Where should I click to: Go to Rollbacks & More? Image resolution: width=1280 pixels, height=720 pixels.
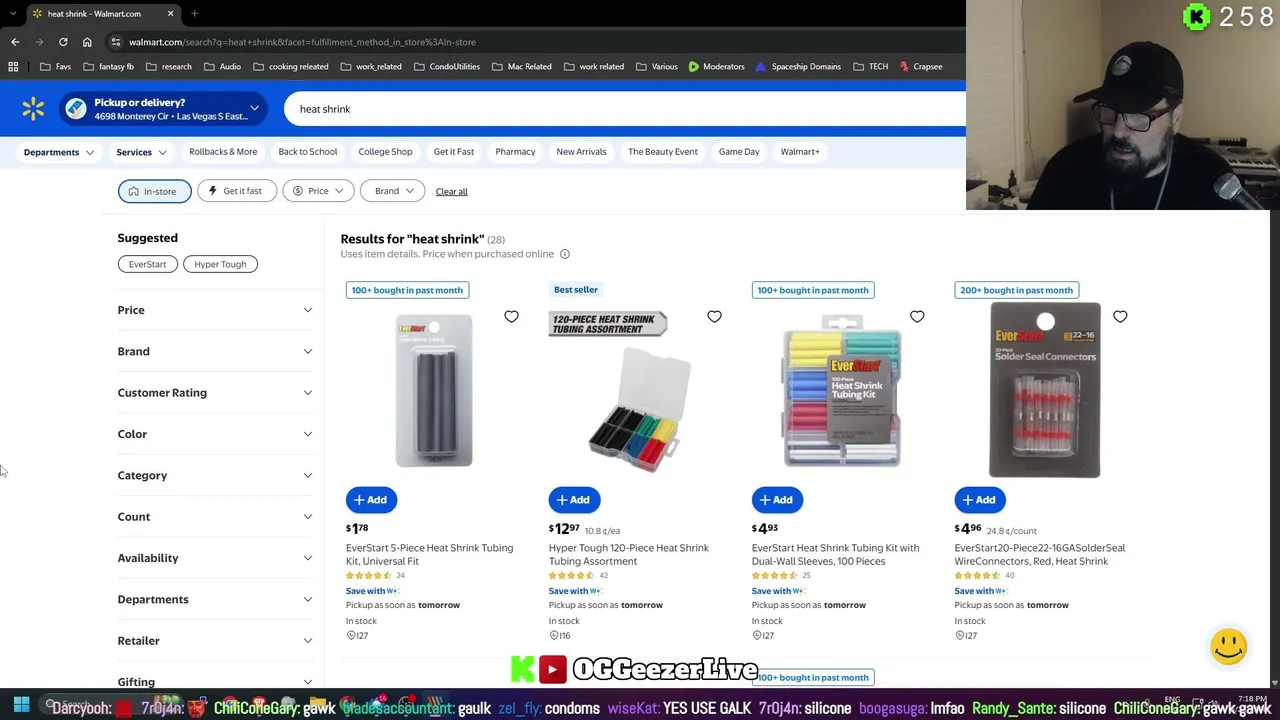point(223,152)
